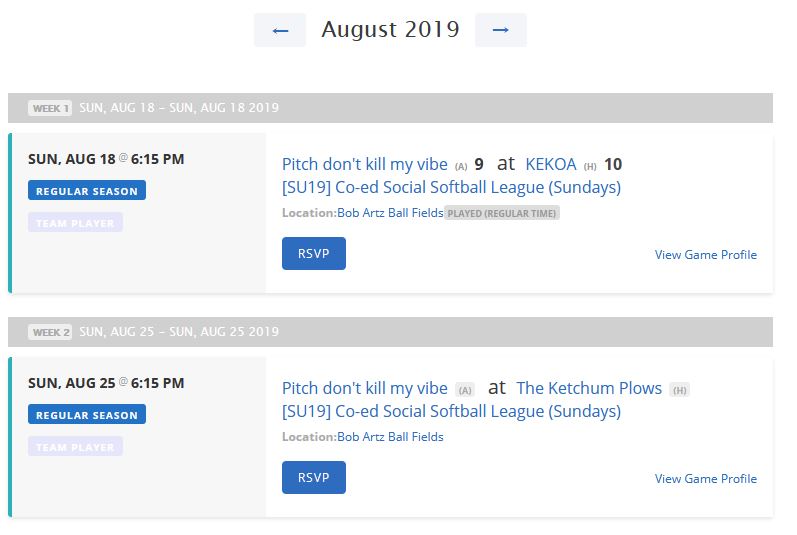Click the Regular Season badge on Aug 18
This screenshot has height=535, width=797.
click(87, 191)
